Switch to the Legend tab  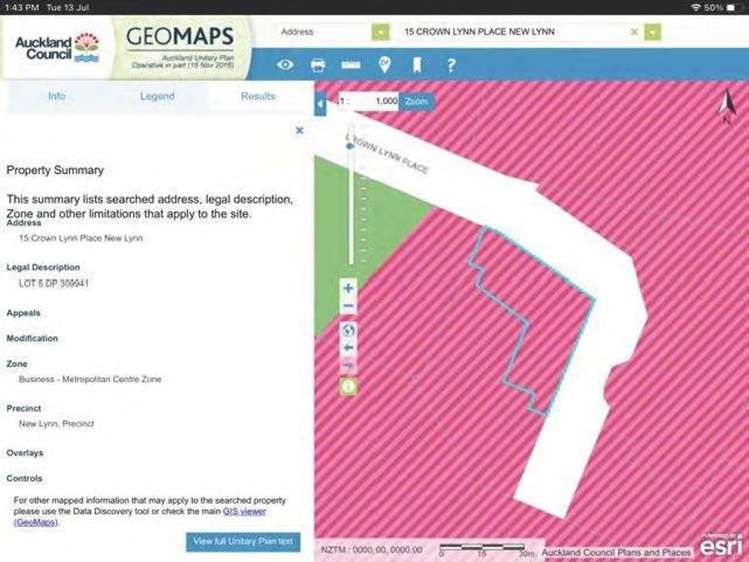[156, 96]
